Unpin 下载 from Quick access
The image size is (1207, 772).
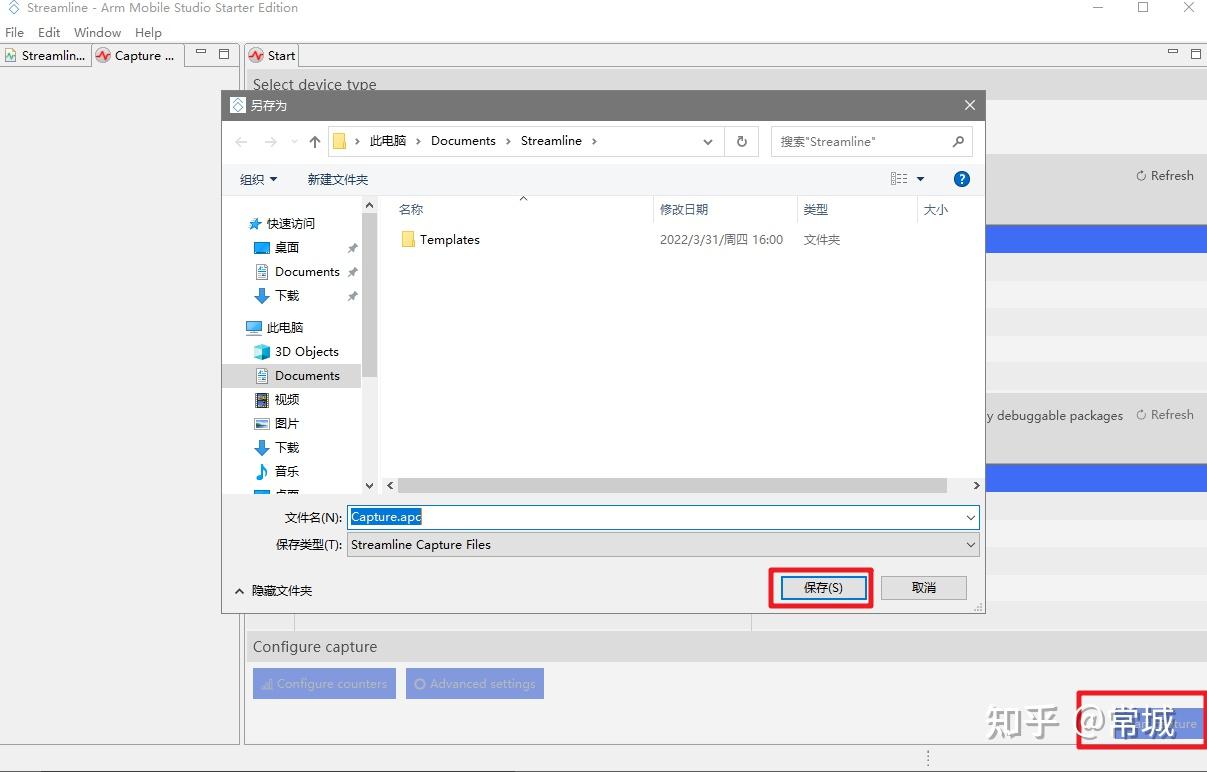point(352,296)
